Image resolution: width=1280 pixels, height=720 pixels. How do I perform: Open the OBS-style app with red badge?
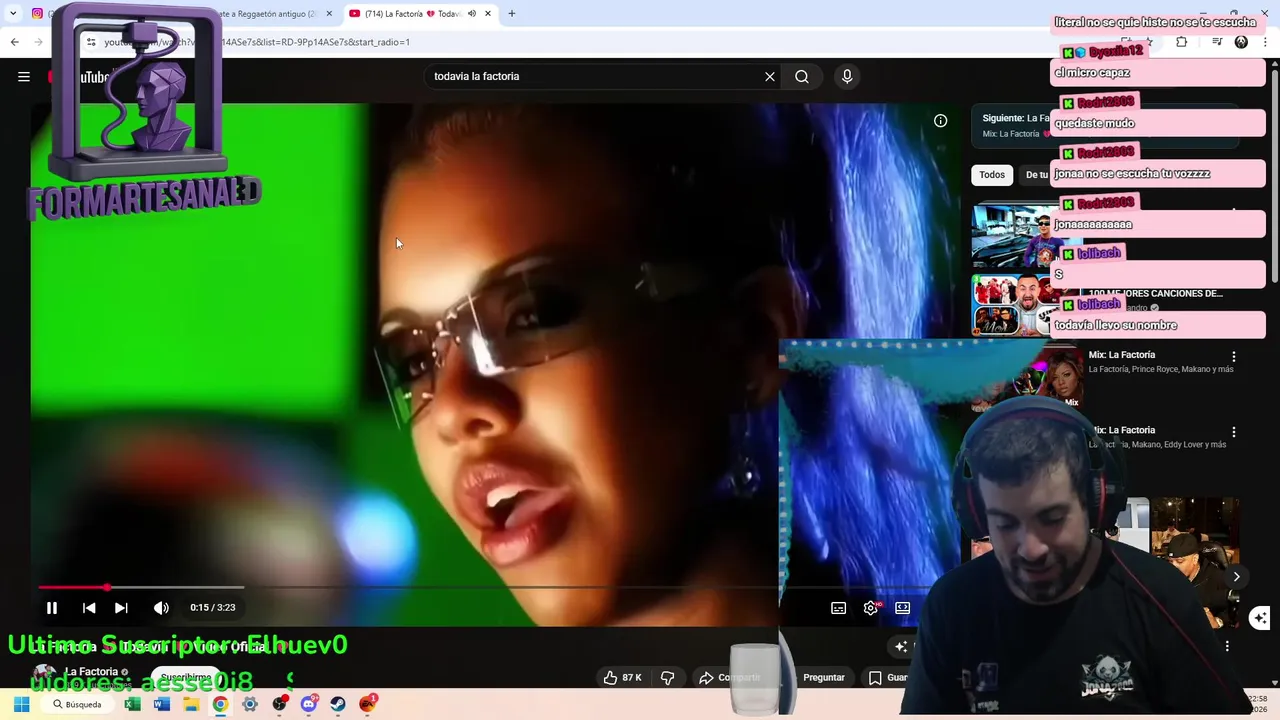click(x=280, y=704)
